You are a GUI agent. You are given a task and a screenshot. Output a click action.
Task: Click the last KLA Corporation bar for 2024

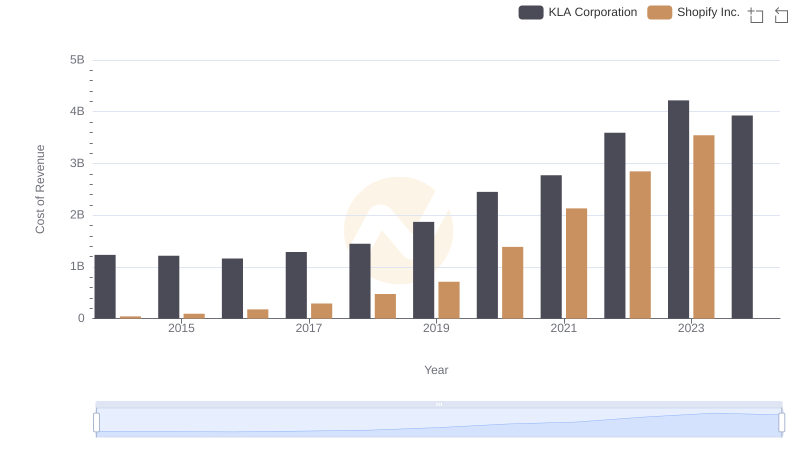[x=742, y=217]
